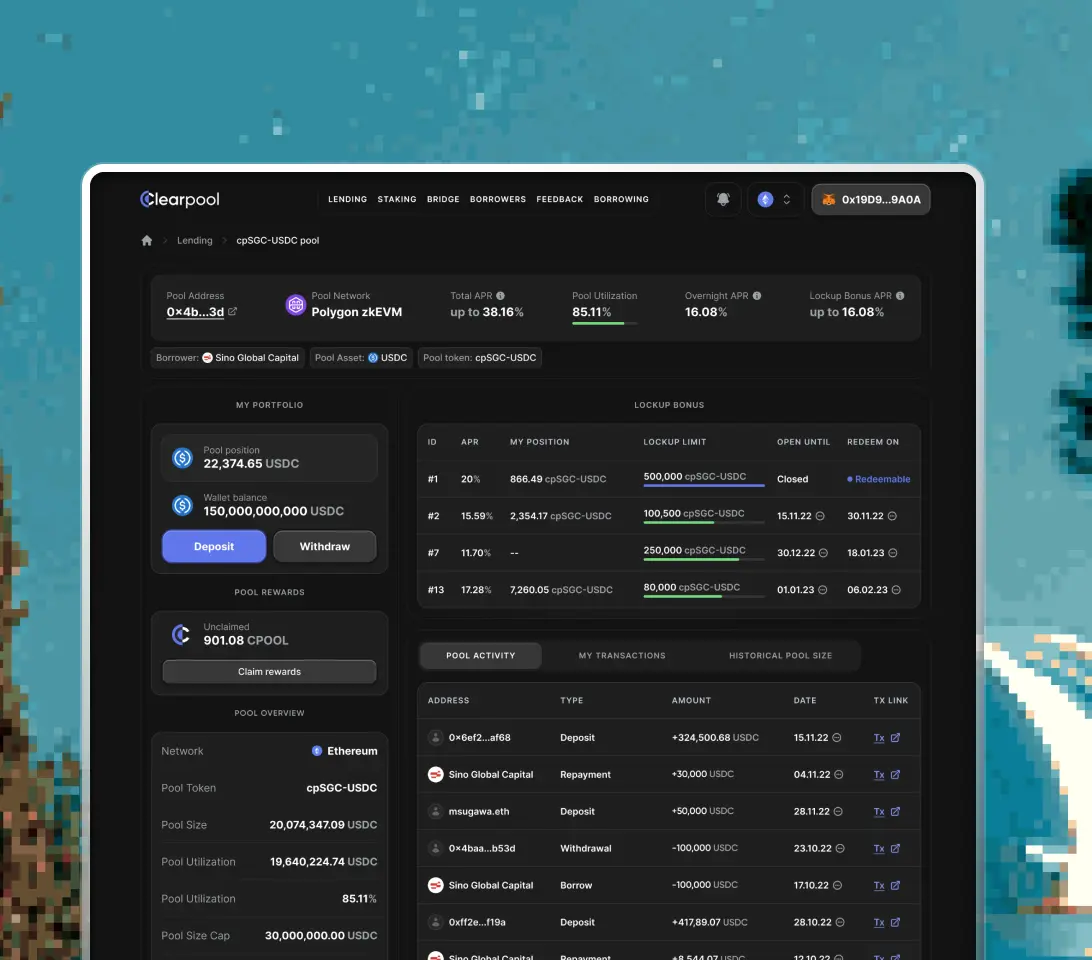This screenshot has width=1092, height=960.
Task: Click Pool Size value 20,074,347.09 USDC
Action: (323, 825)
